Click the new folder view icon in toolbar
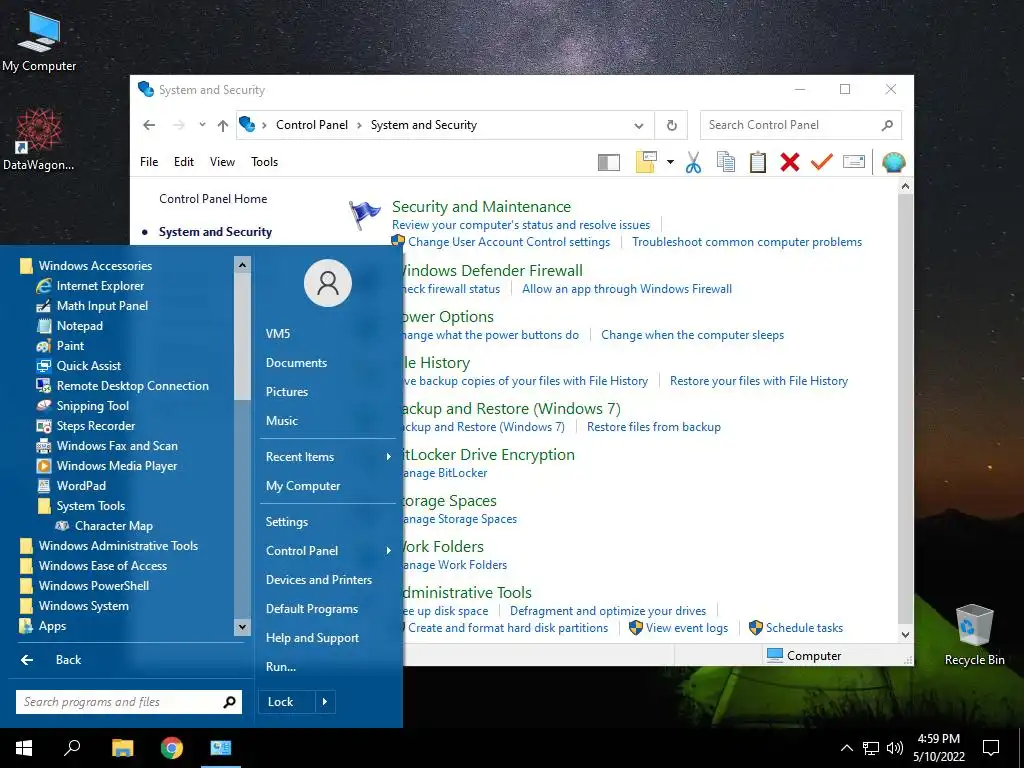1024x768 pixels. point(646,162)
